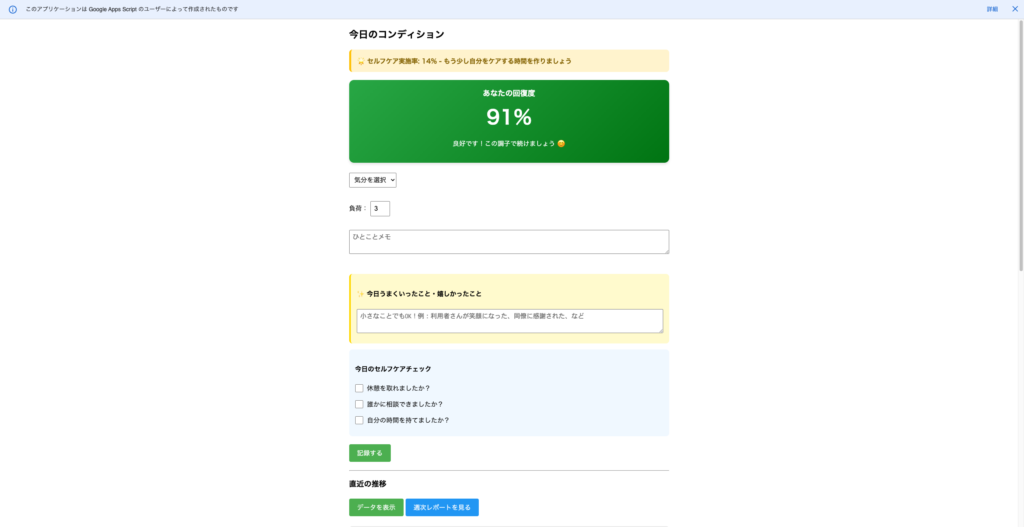Open the 気分を選択 dropdown
Viewport: 1024px width, 527px height.
tap(373, 180)
